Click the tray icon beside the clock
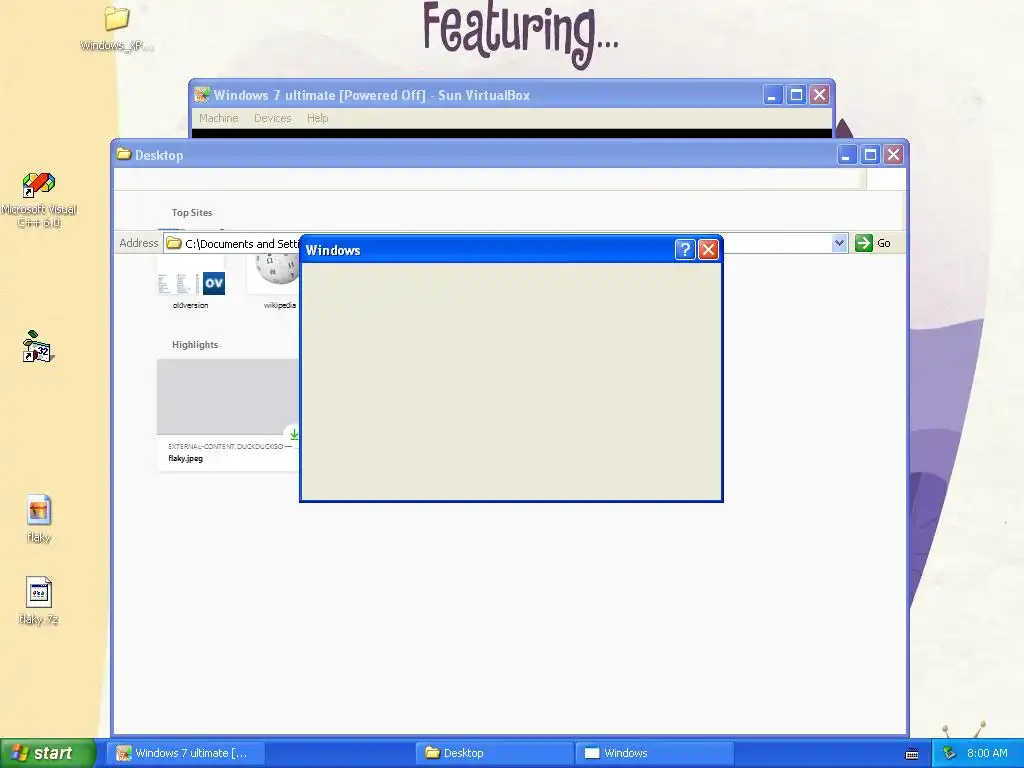This screenshot has width=1024, height=768. [x=950, y=753]
